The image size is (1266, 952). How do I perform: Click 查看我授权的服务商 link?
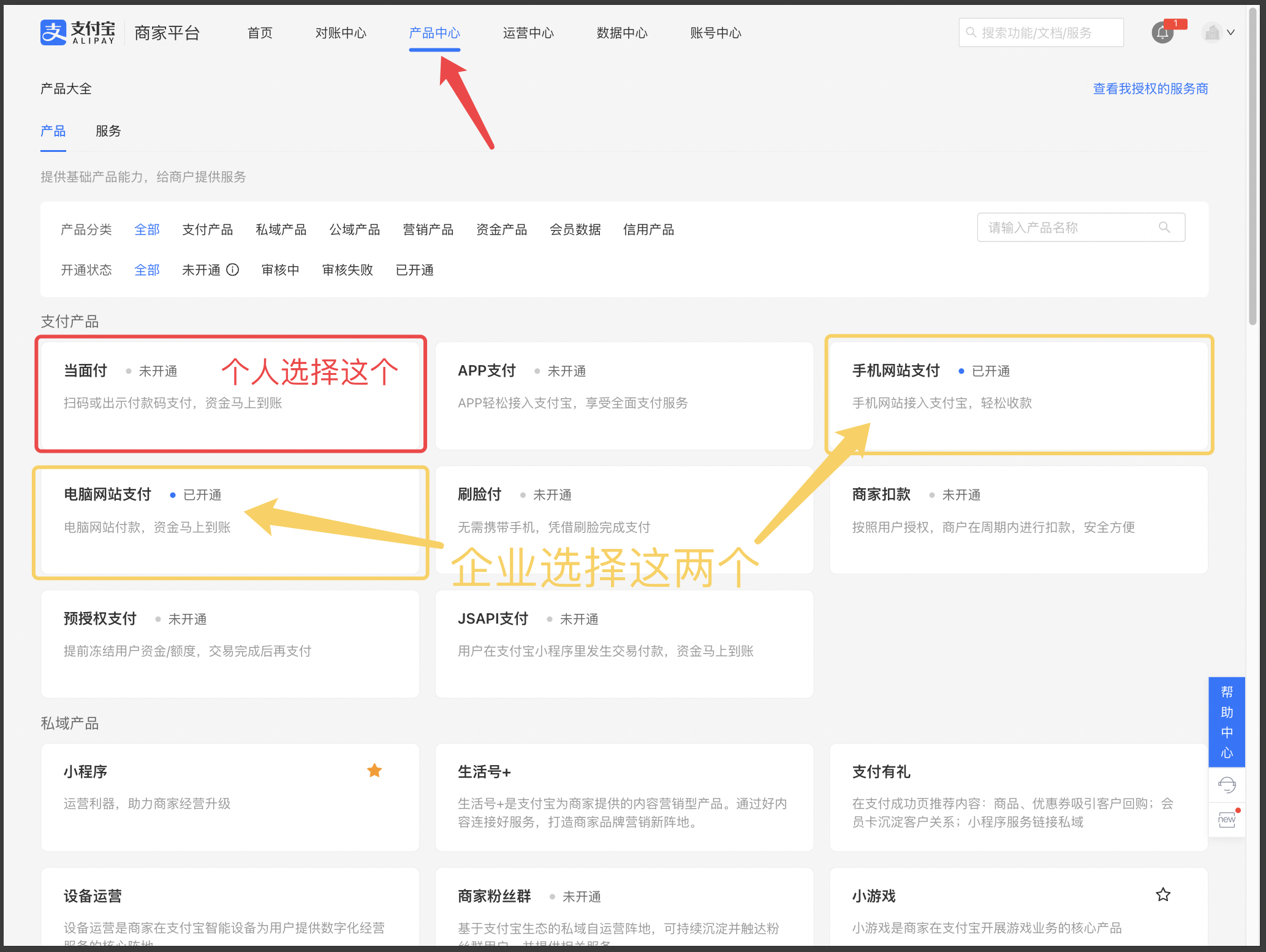[x=1151, y=89]
